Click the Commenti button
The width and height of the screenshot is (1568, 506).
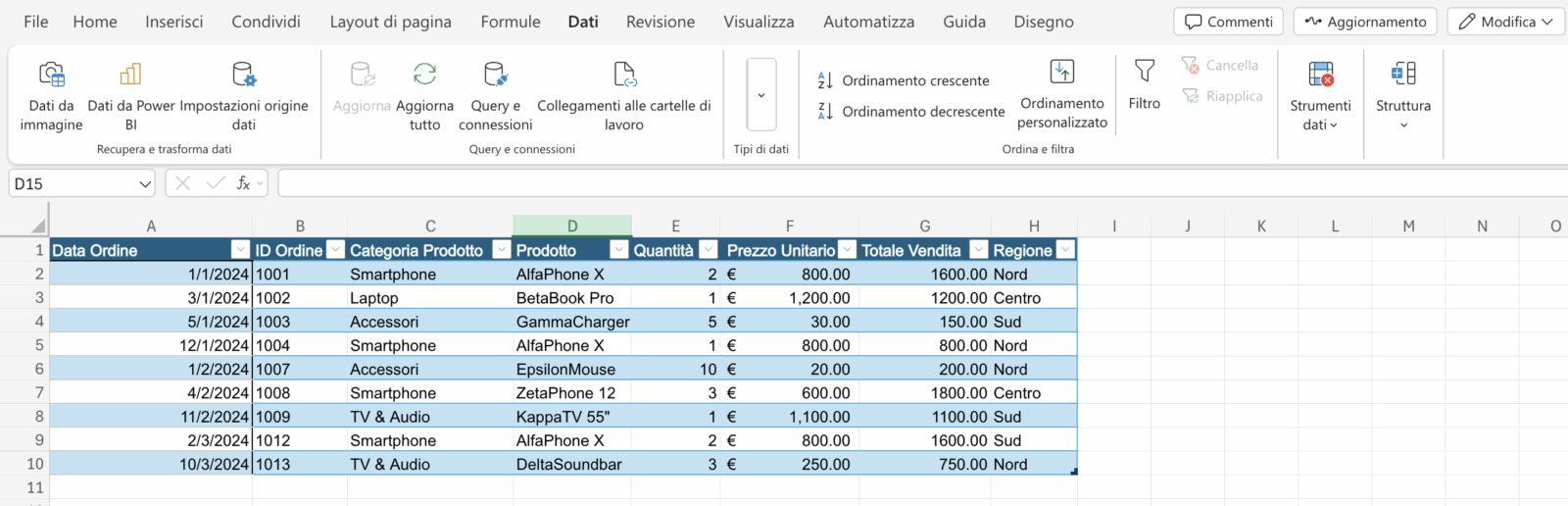(1229, 22)
